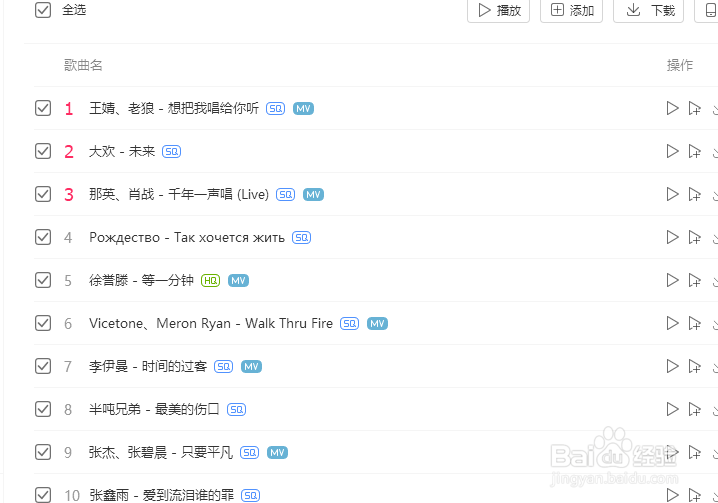This screenshot has height=503, width=718.
Task: Open MV for 千年一声唱 (Live)
Action: click(313, 195)
